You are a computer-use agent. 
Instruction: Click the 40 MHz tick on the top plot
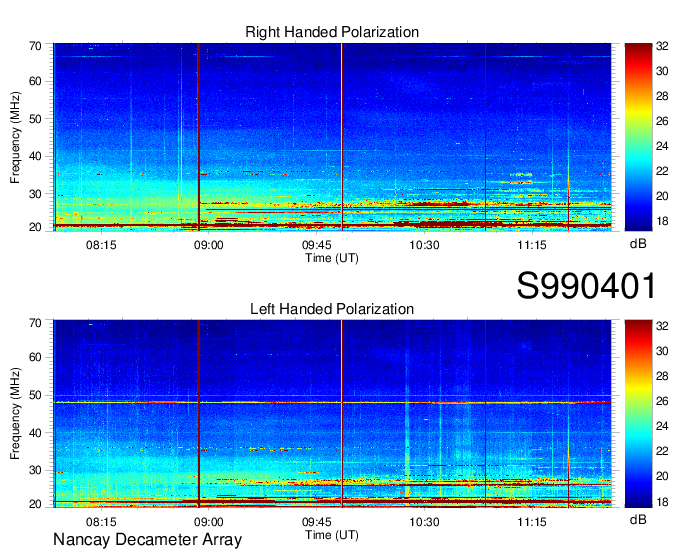[x=35, y=156]
